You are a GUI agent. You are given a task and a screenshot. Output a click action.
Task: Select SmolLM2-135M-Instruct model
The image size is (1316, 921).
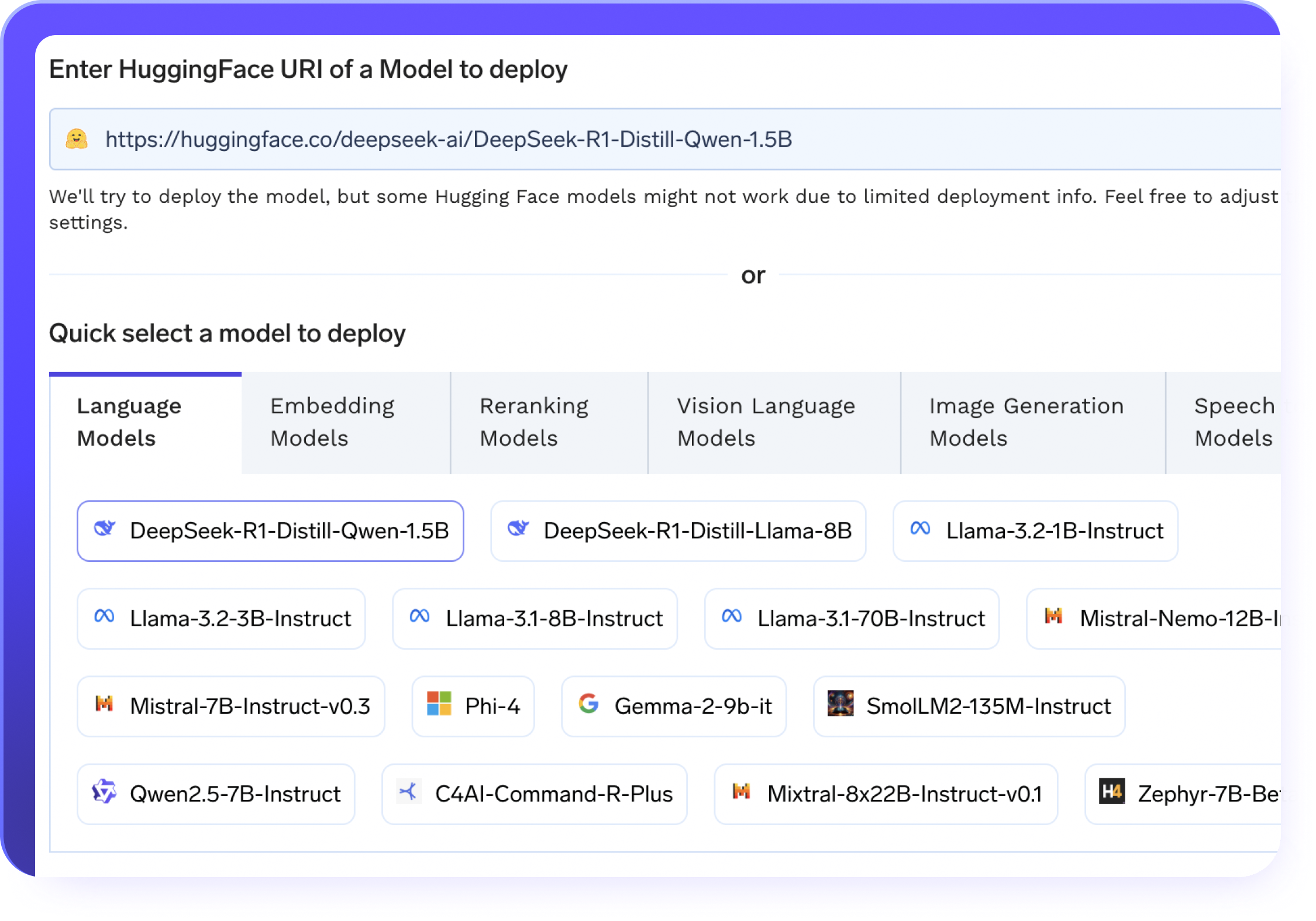(x=969, y=706)
